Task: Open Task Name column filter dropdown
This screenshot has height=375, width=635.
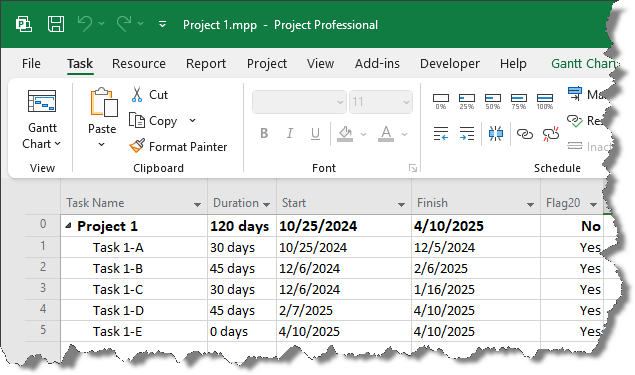Action: pos(197,205)
